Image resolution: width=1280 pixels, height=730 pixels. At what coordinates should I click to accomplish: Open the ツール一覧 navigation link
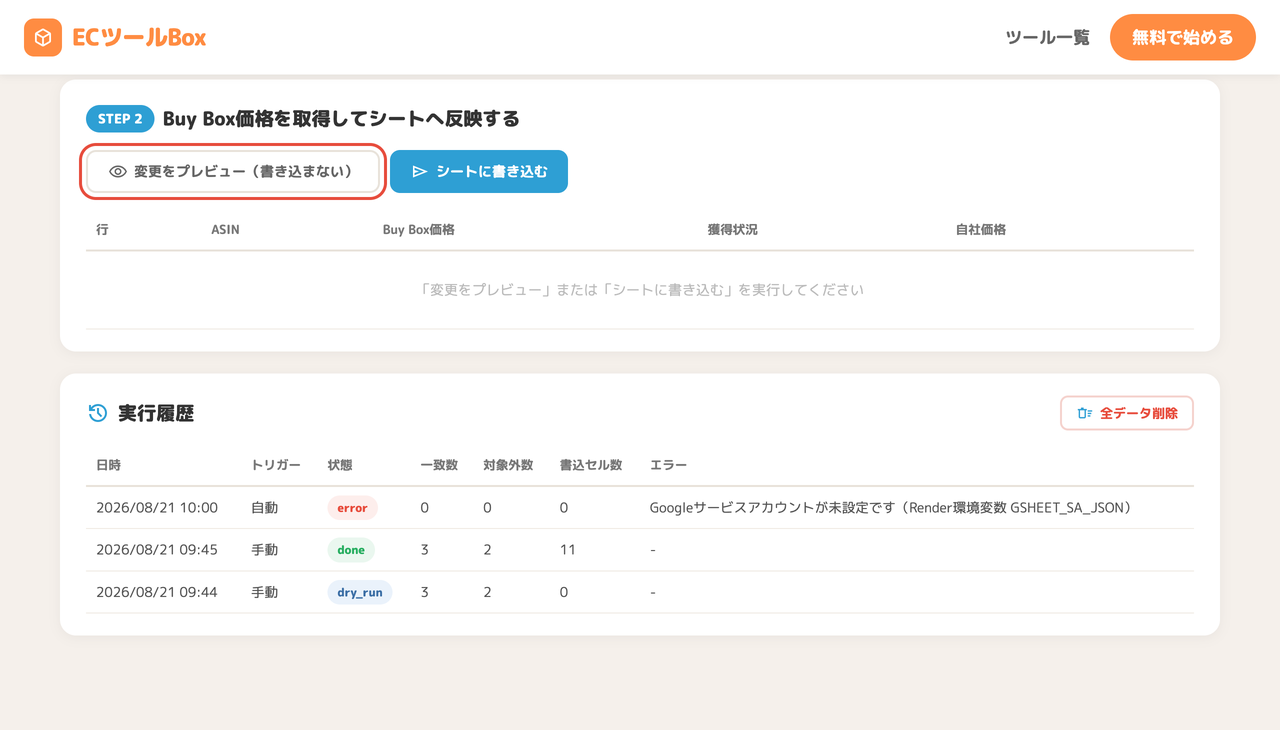1047,38
